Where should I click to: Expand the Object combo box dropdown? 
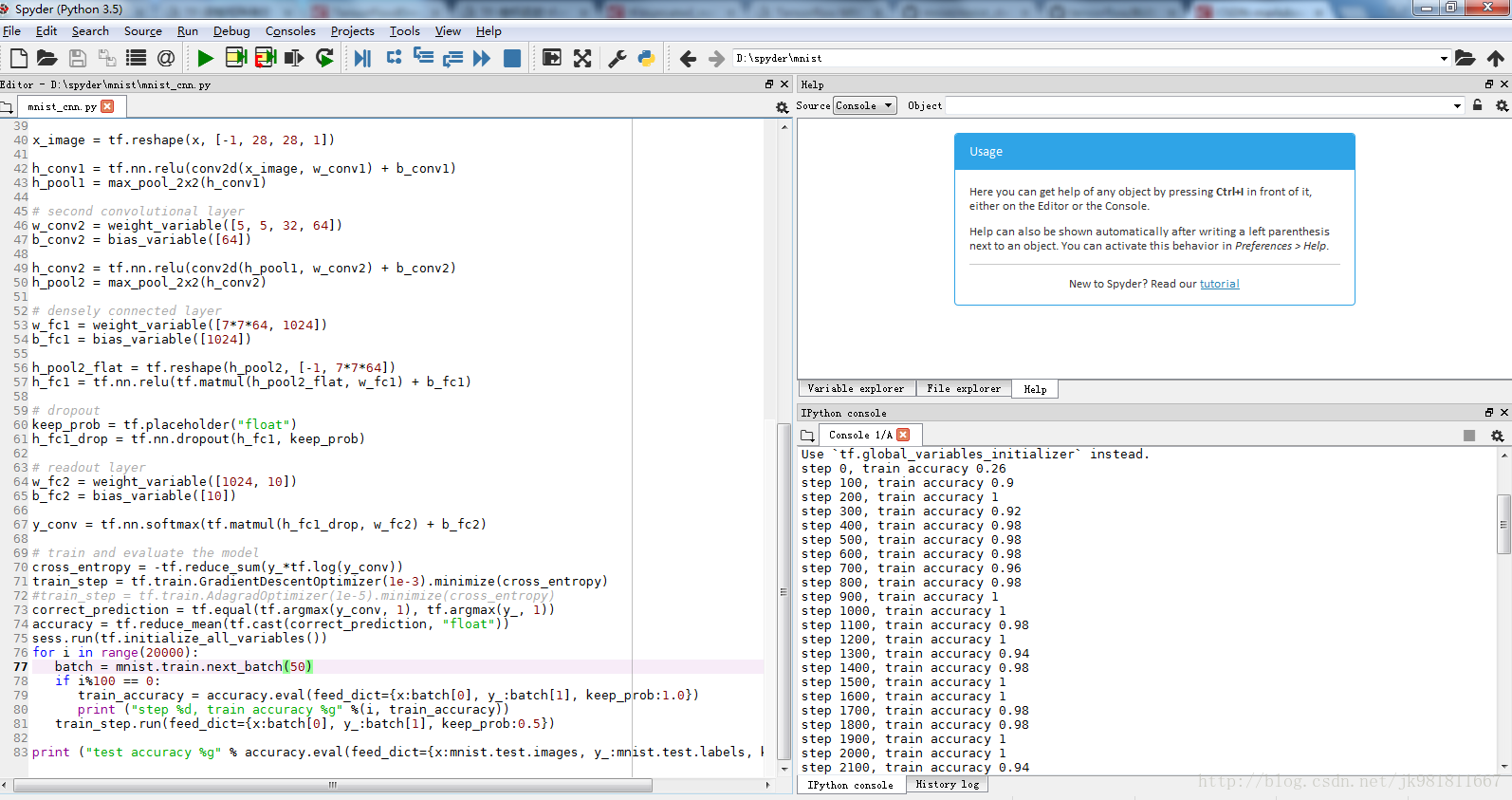(x=1457, y=105)
